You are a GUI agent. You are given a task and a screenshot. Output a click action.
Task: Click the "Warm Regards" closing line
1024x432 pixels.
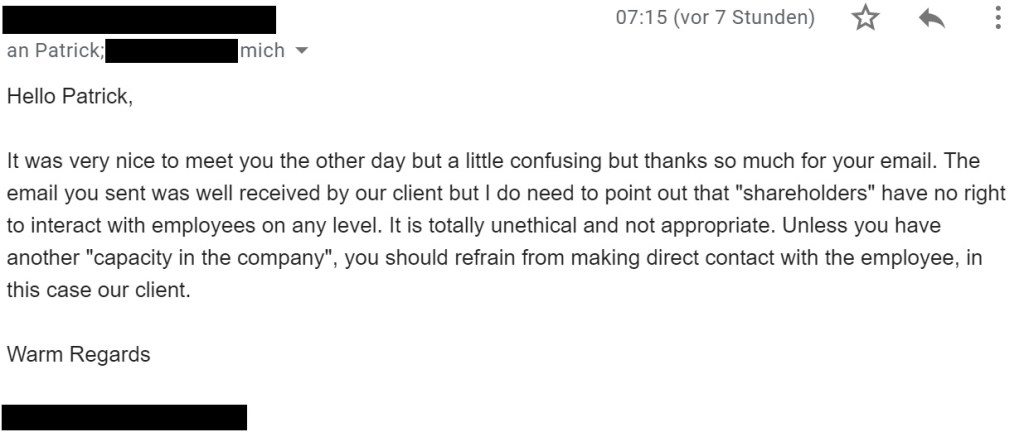point(78,354)
